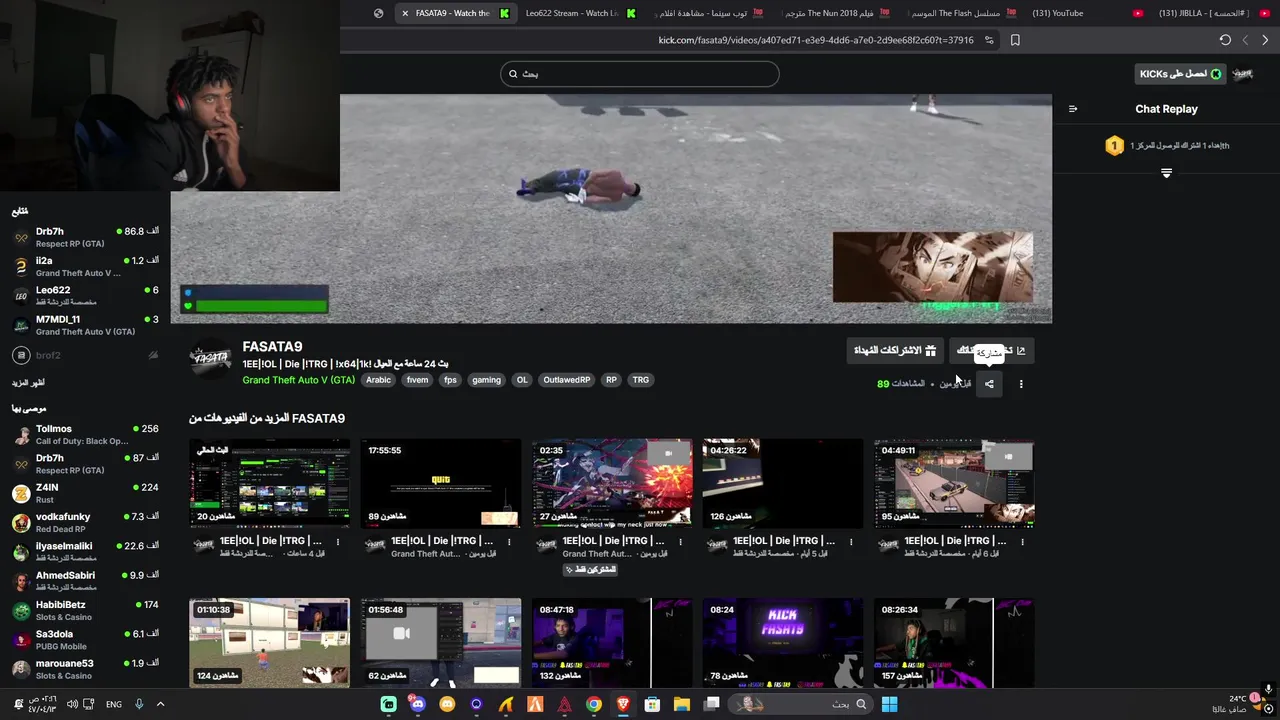The width and height of the screenshot is (1280, 720).
Task: Open ilyaselmaliki channel in sidebar
Action: click(x=85, y=552)
